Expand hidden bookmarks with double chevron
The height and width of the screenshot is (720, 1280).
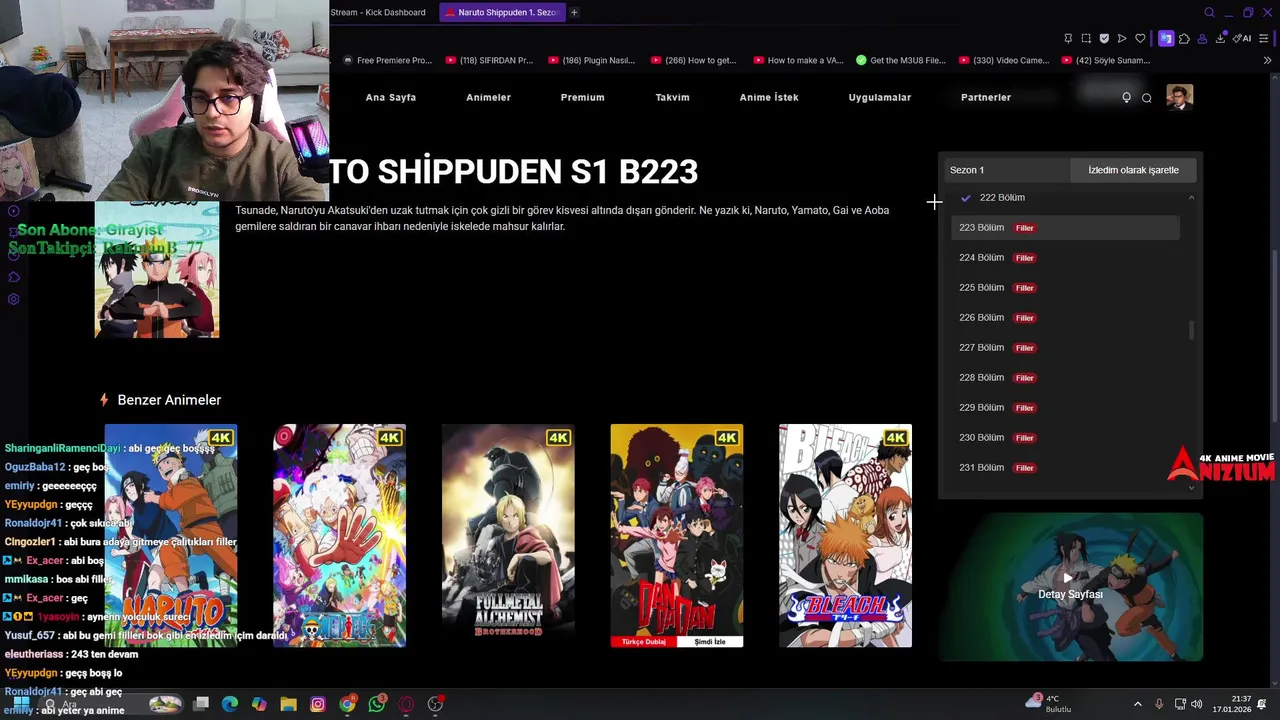(x=1268, y=60)
